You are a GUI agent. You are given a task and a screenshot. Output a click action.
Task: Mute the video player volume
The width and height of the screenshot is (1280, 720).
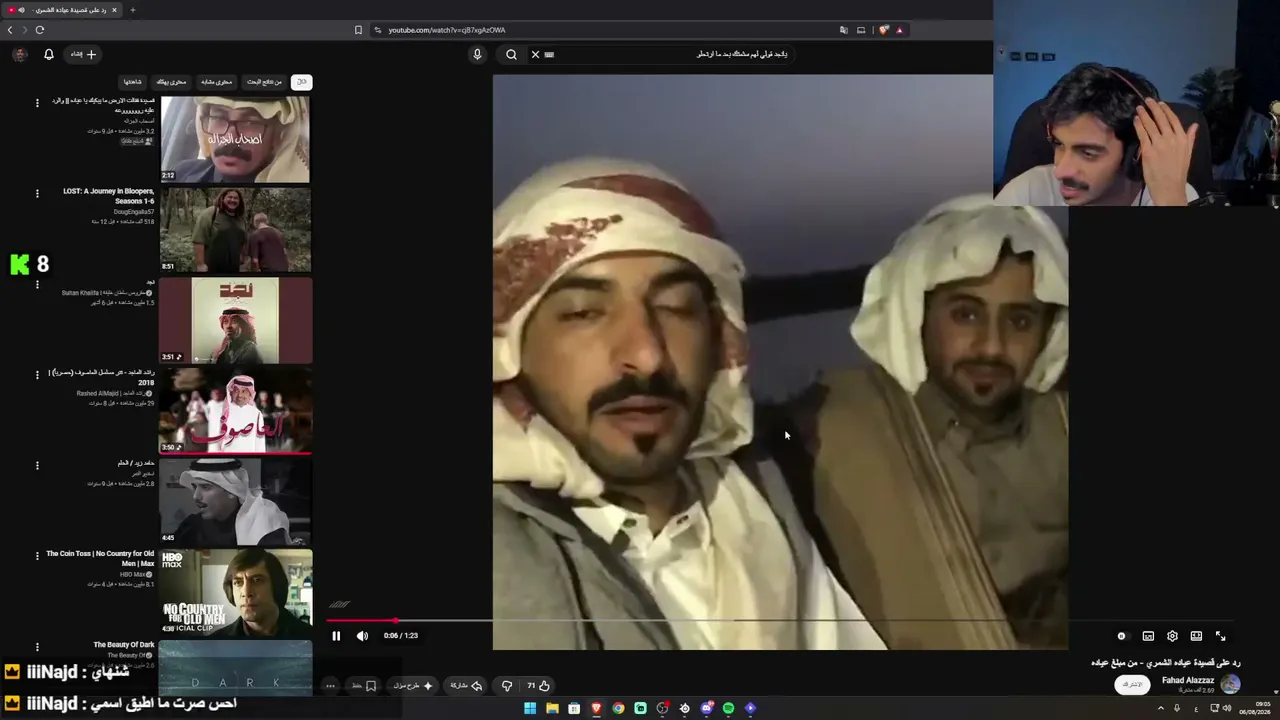[362, 636]
